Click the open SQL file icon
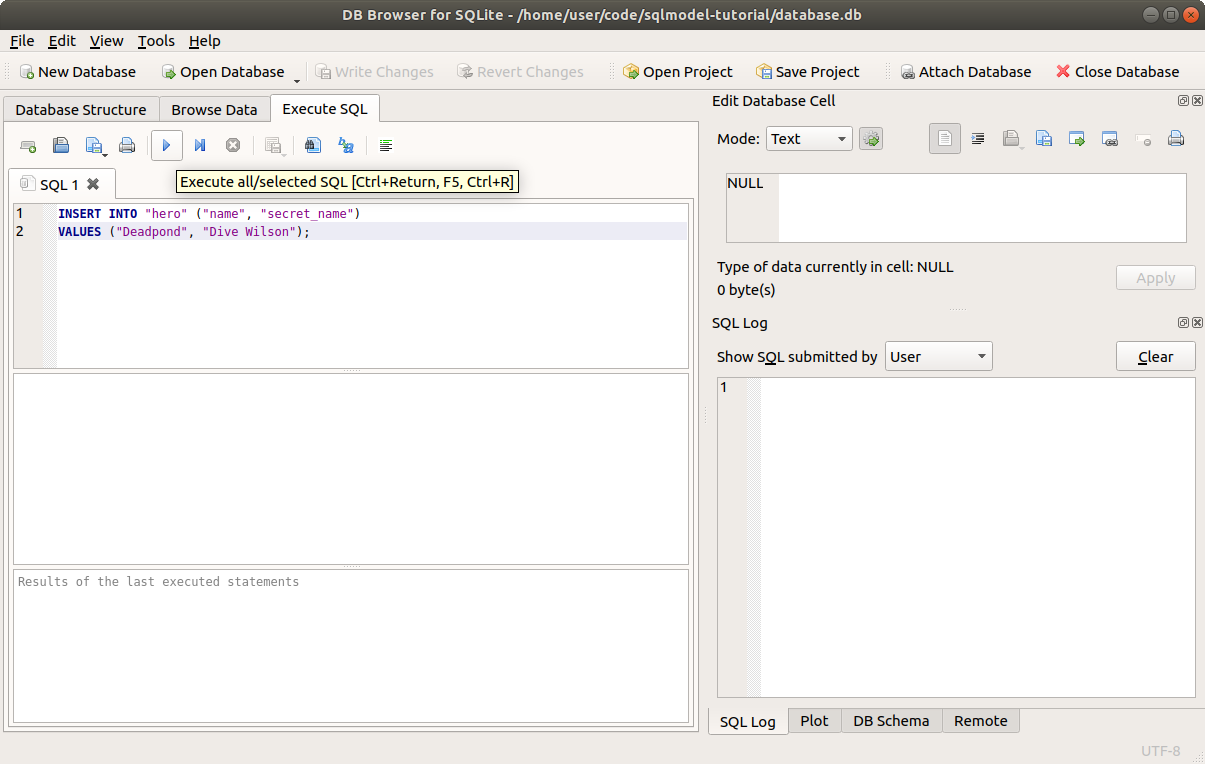The image size is (1205, 764). (61, 146)
